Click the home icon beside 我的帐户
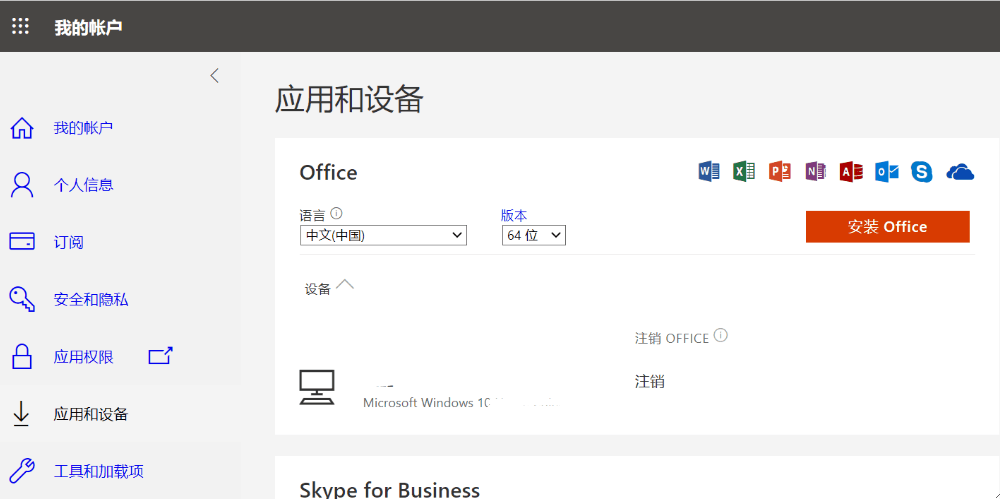 click(22, 128)
